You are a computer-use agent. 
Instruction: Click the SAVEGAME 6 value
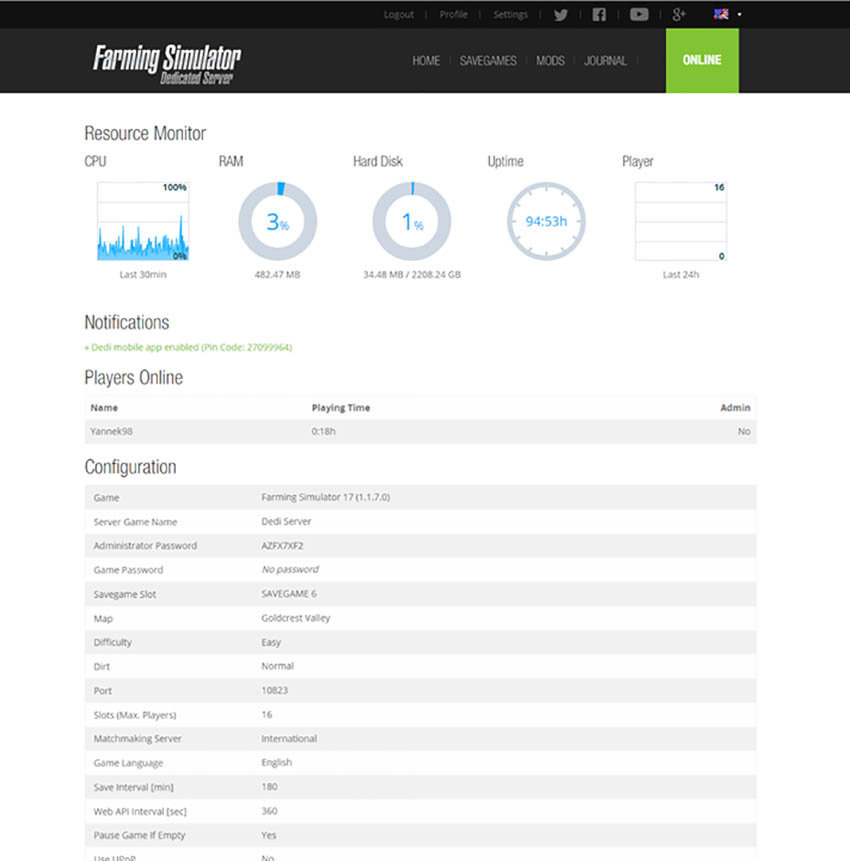pyautogui.click(x=289, y=594)
